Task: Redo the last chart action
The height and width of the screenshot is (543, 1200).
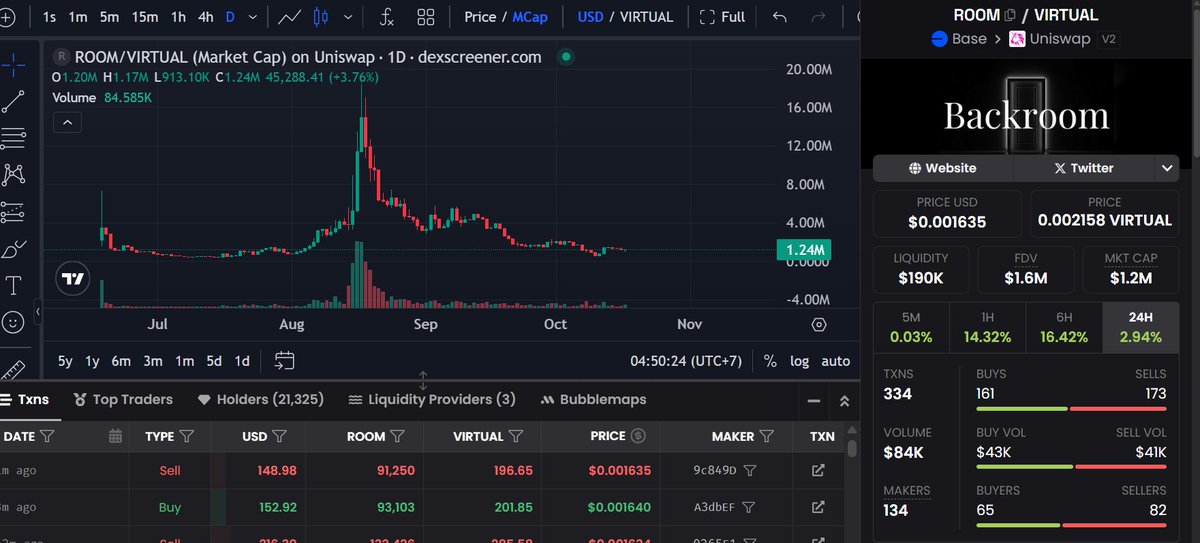Action: point(818,17)
